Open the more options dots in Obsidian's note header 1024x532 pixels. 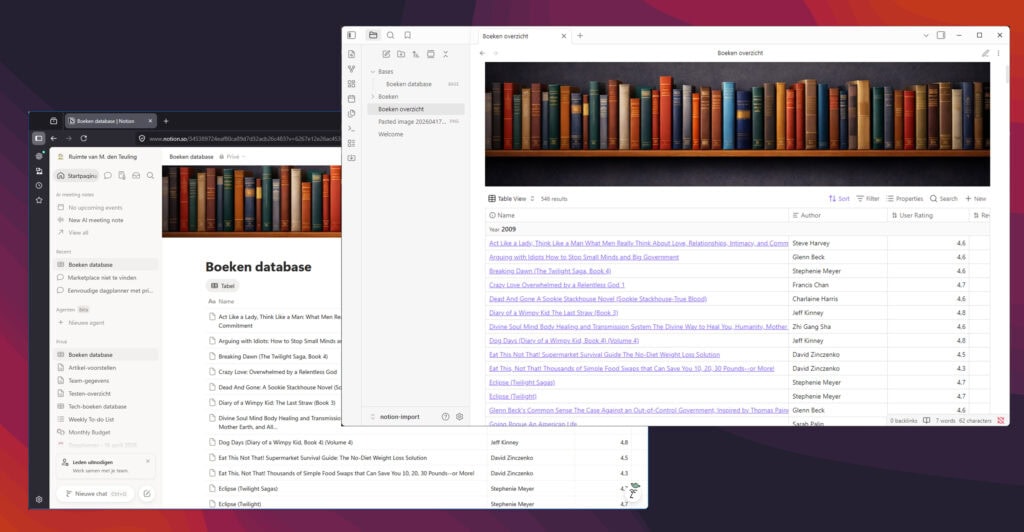pyautogui.click(x=999, y=53)
